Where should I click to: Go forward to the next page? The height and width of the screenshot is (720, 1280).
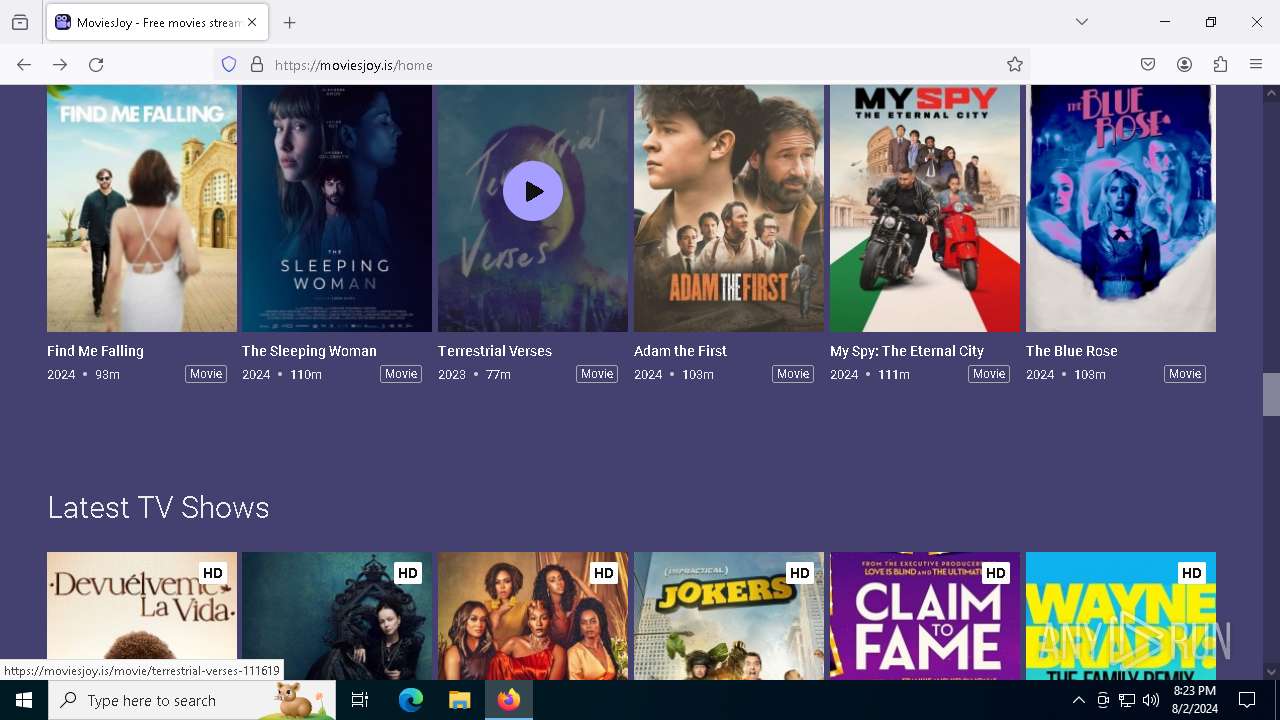tap(60, 65)
